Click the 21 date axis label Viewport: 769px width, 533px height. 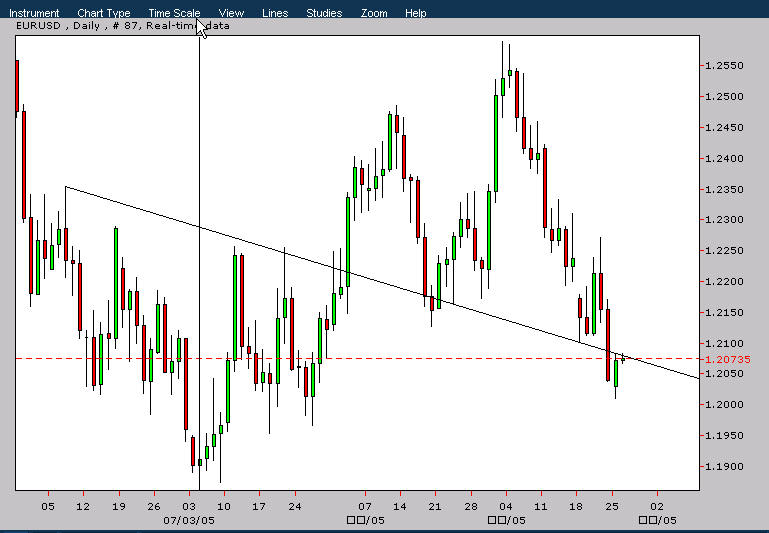pos(435,506)
